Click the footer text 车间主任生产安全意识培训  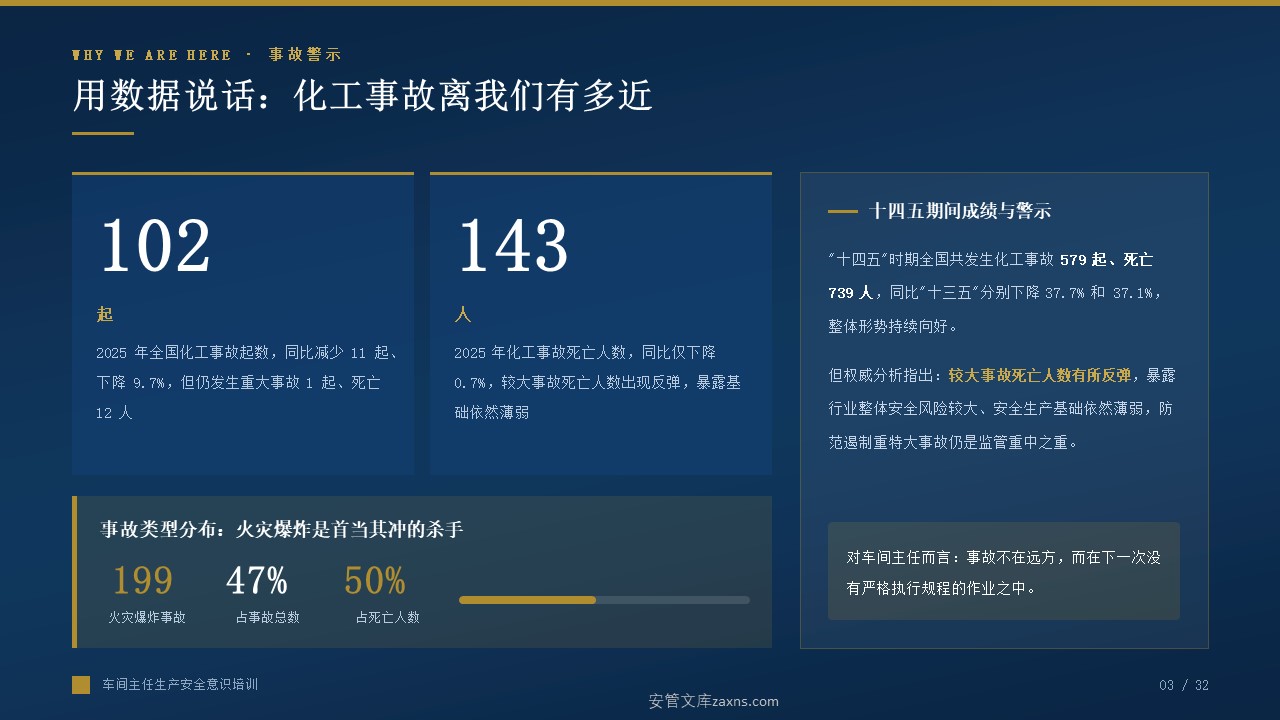pyautogui.click(x=180, y=685)
